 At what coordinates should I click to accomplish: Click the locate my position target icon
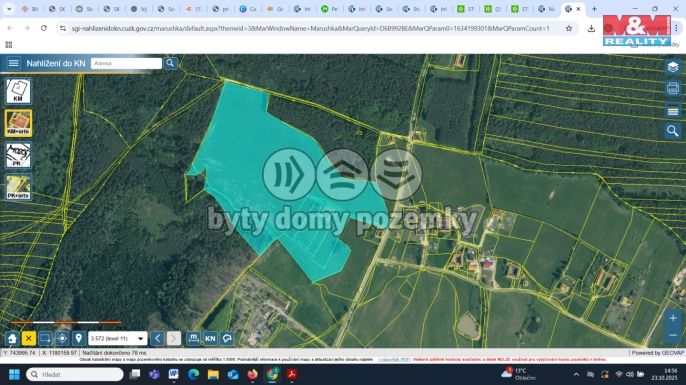pos(62,339)
